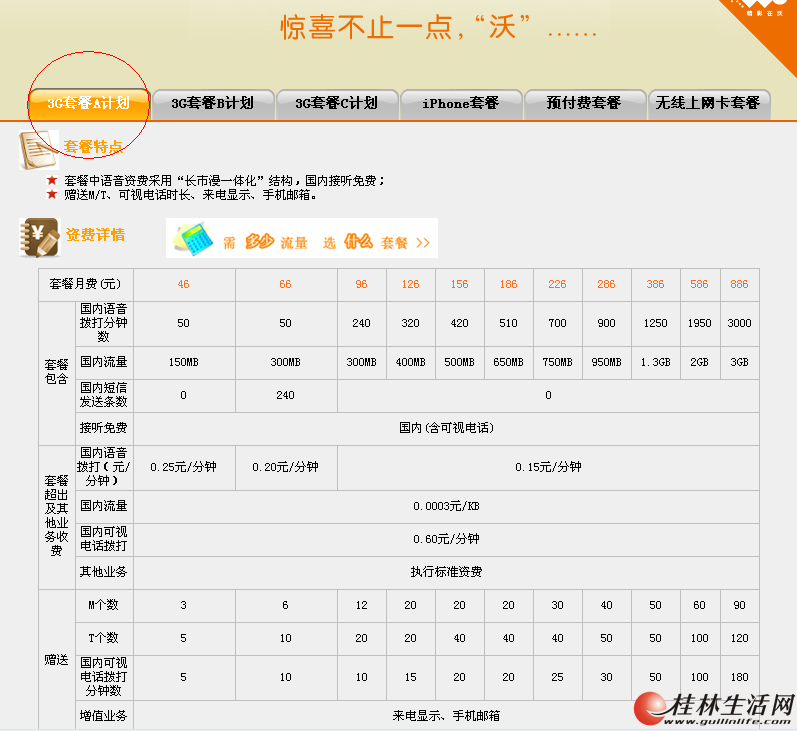The height and width of the screenshot is (731, 797).
Task: Switch to the 3G套餐C计划 tab
Action: coord(336,104)
